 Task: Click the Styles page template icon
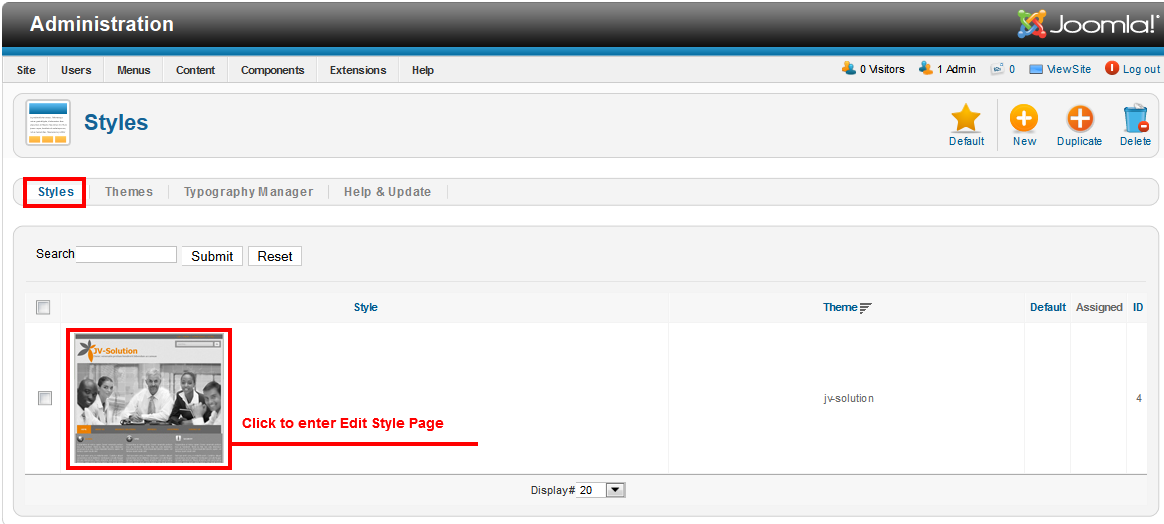tap(48, 122)
